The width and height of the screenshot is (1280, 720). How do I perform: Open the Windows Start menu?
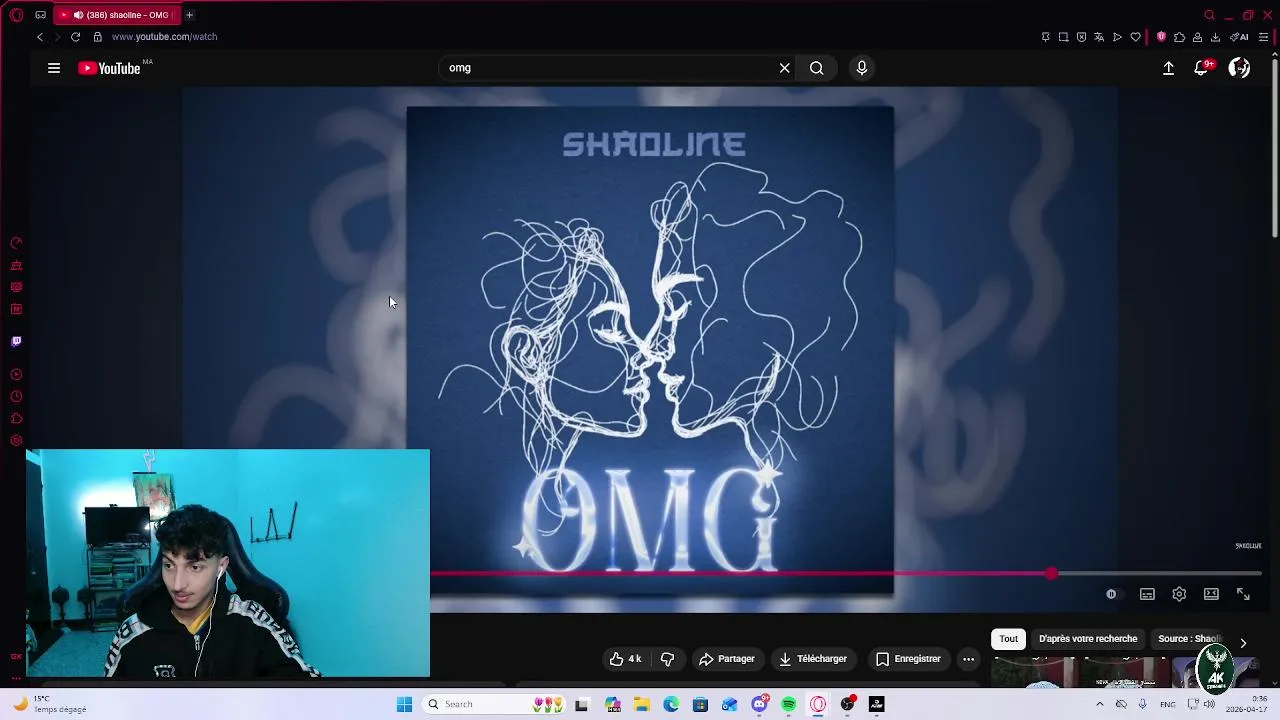[404, 705]
